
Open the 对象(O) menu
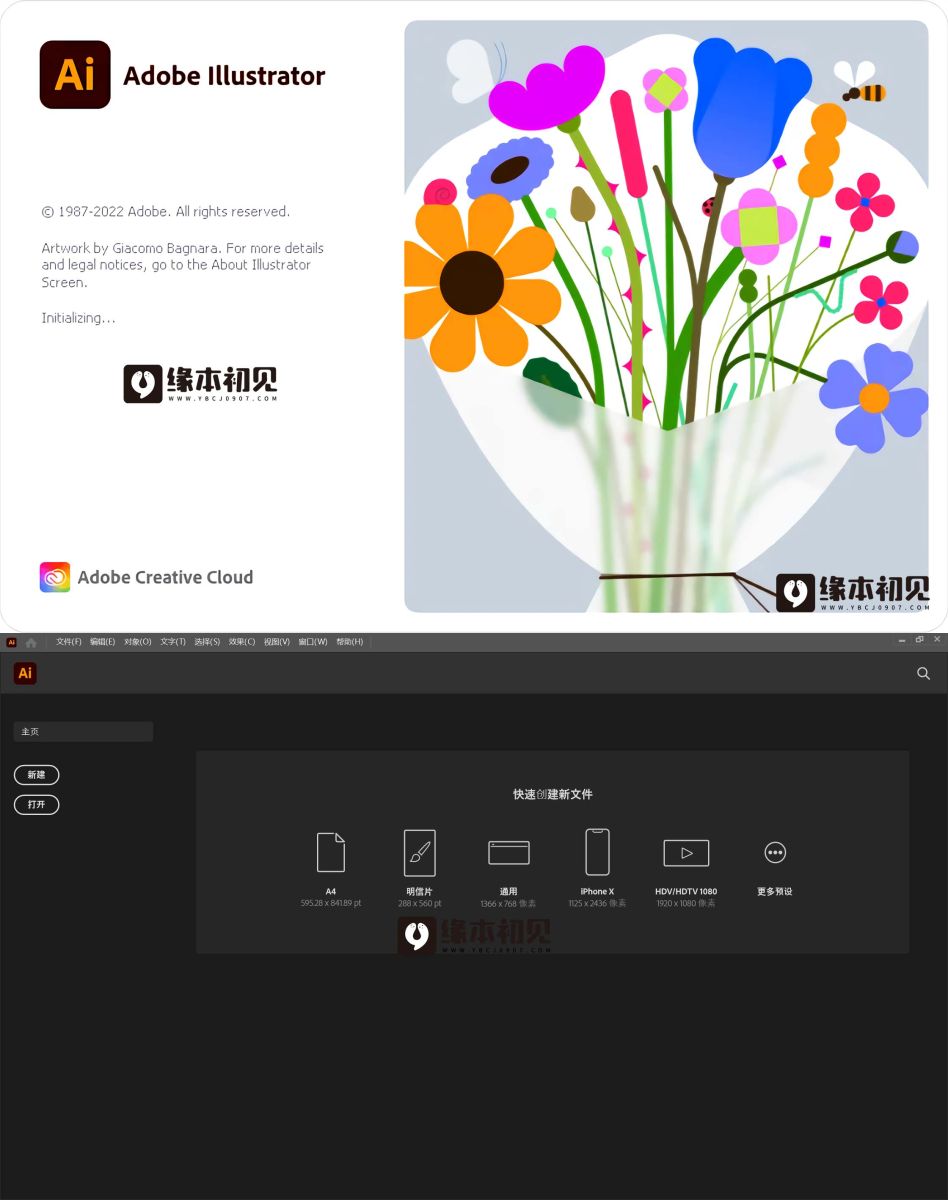click(138, 642)
